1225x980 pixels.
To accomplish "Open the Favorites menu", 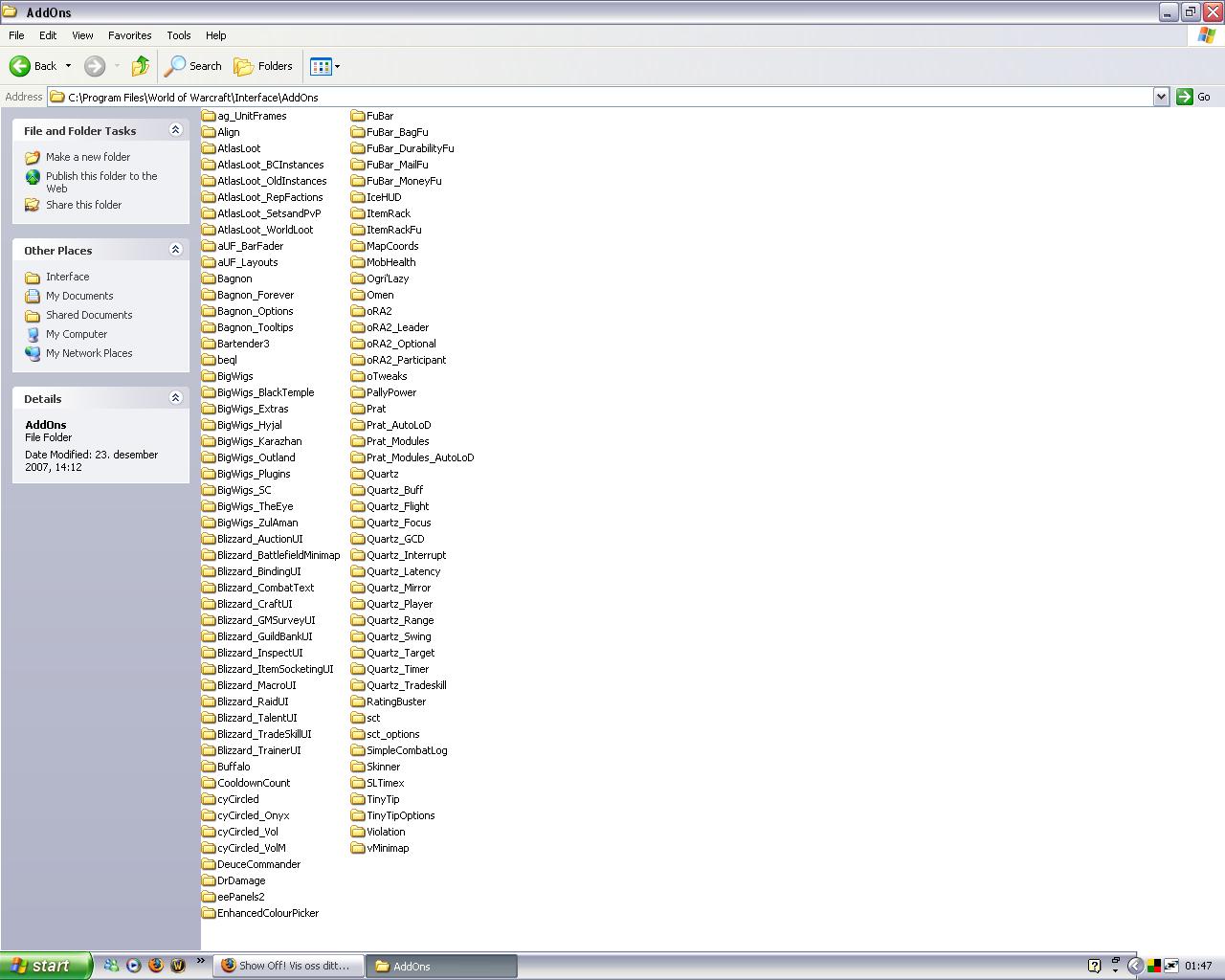I will 129,35.
